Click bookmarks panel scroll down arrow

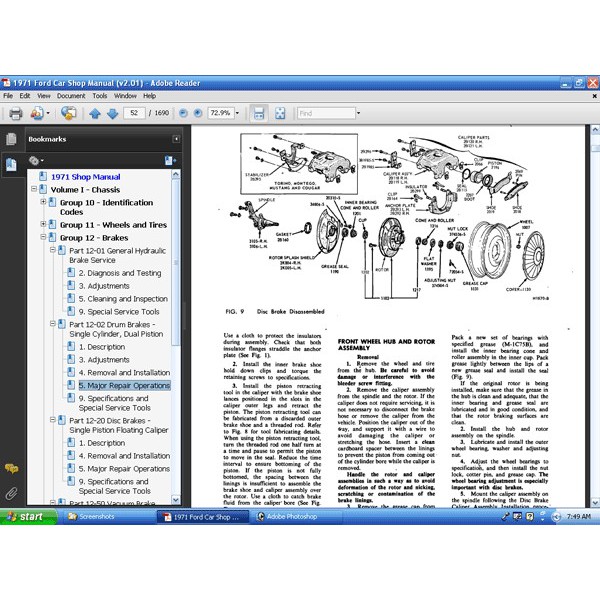[176, 500]
